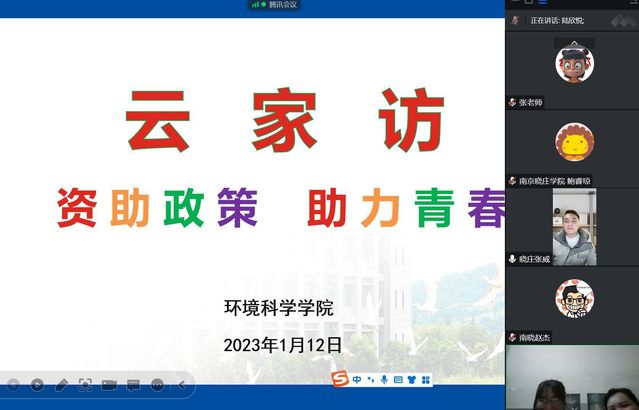Open Sogou skin shirt icon
The width and height of the screenshot is (639, 410).
[412, 380]
